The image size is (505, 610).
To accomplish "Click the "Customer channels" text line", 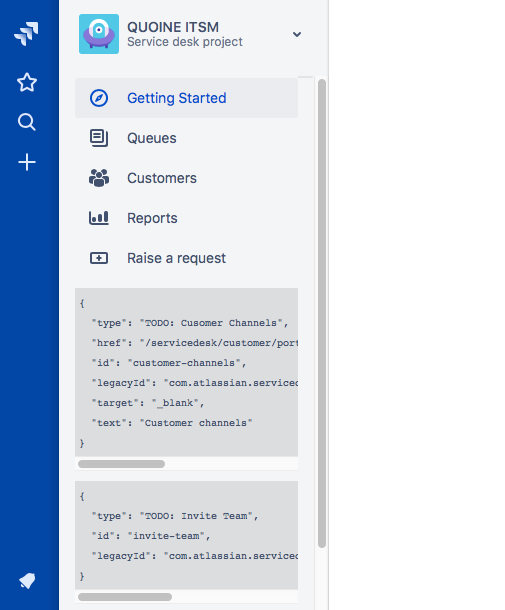I will coord(172,423).
